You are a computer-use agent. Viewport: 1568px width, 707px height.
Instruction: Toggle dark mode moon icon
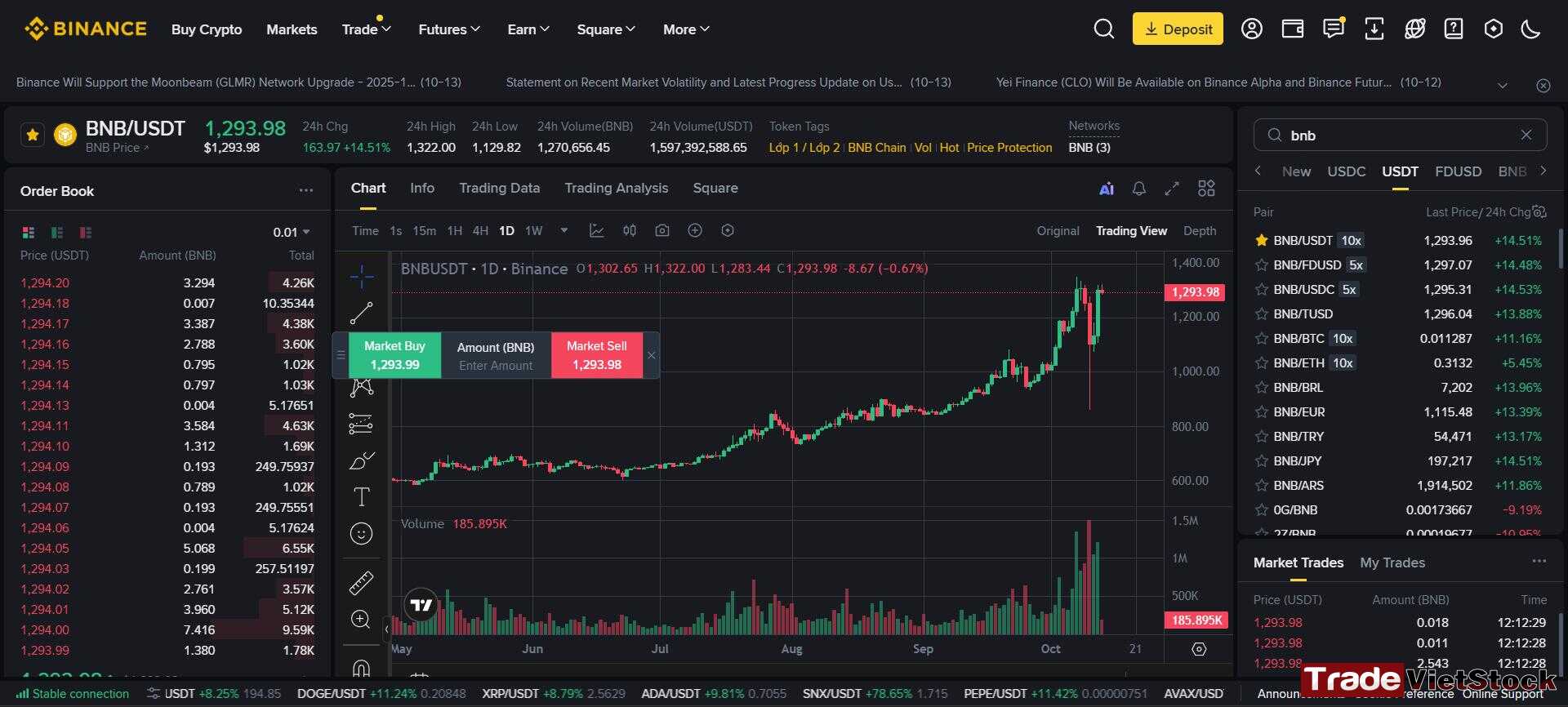[1530, 29]
